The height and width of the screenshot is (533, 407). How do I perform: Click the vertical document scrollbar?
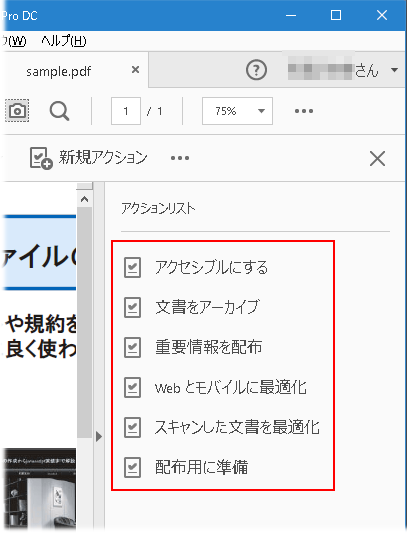click(84, 323)
